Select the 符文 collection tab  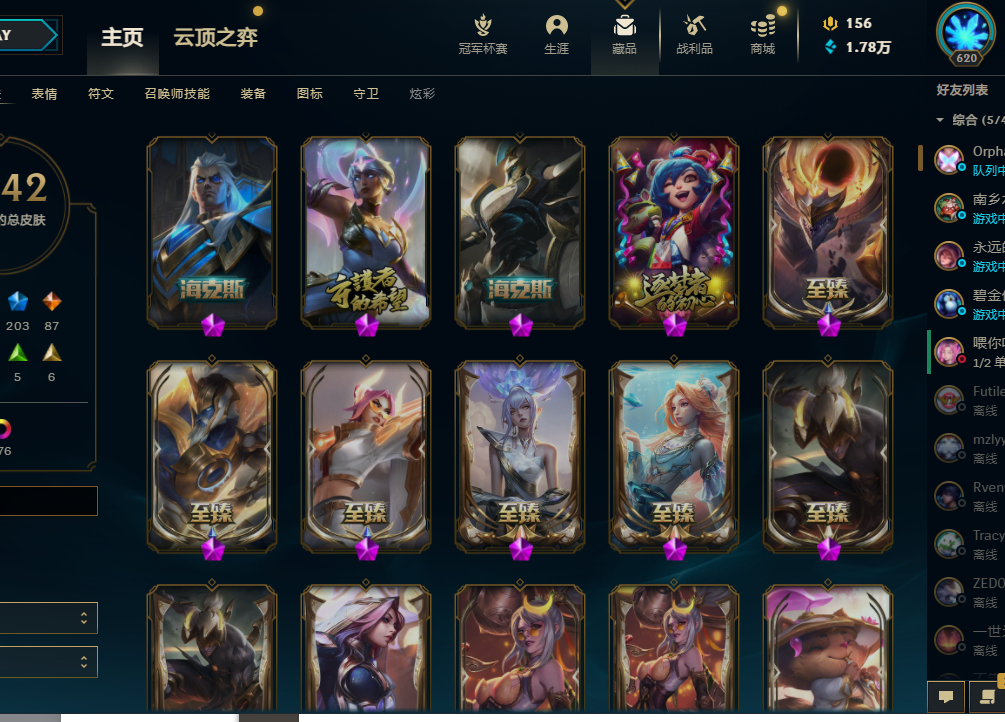(x=101, y=94)
